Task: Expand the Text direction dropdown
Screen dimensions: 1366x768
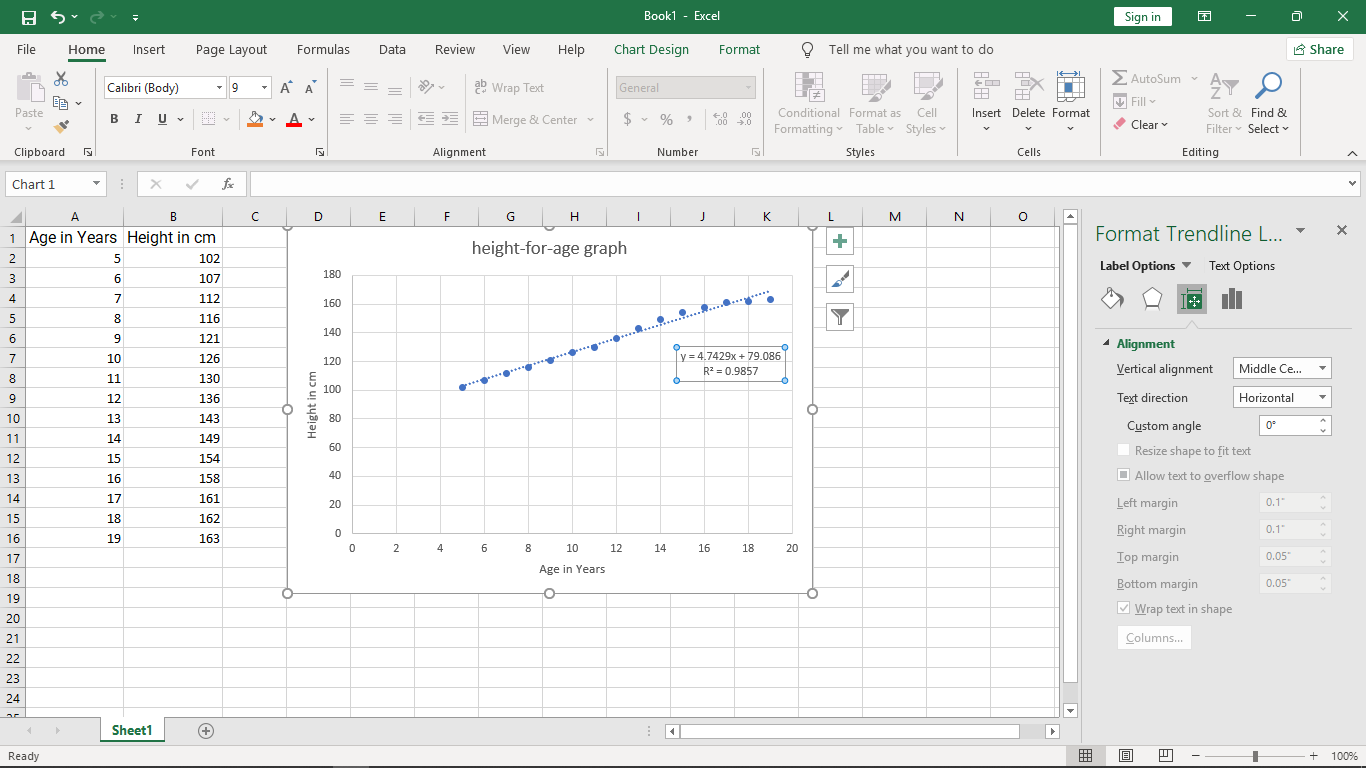Action: (1282, 398)
